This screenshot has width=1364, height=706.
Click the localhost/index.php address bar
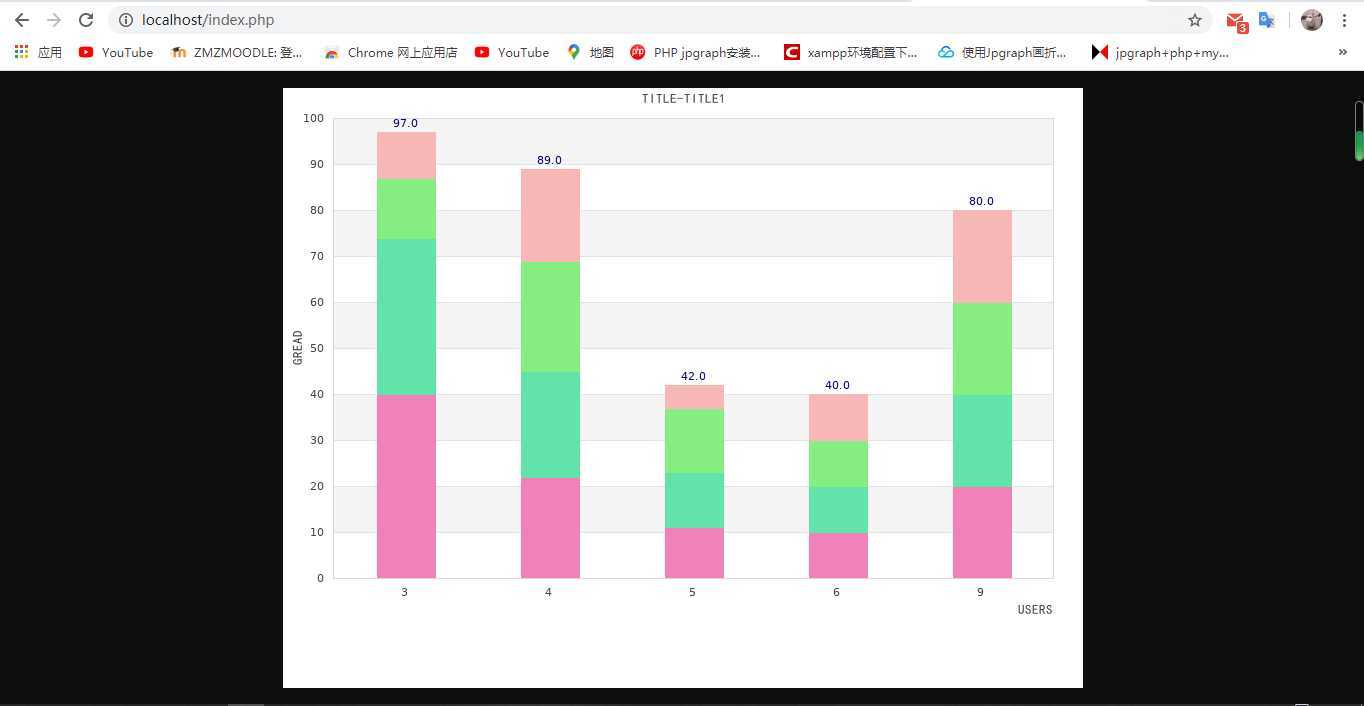[660, 20]
